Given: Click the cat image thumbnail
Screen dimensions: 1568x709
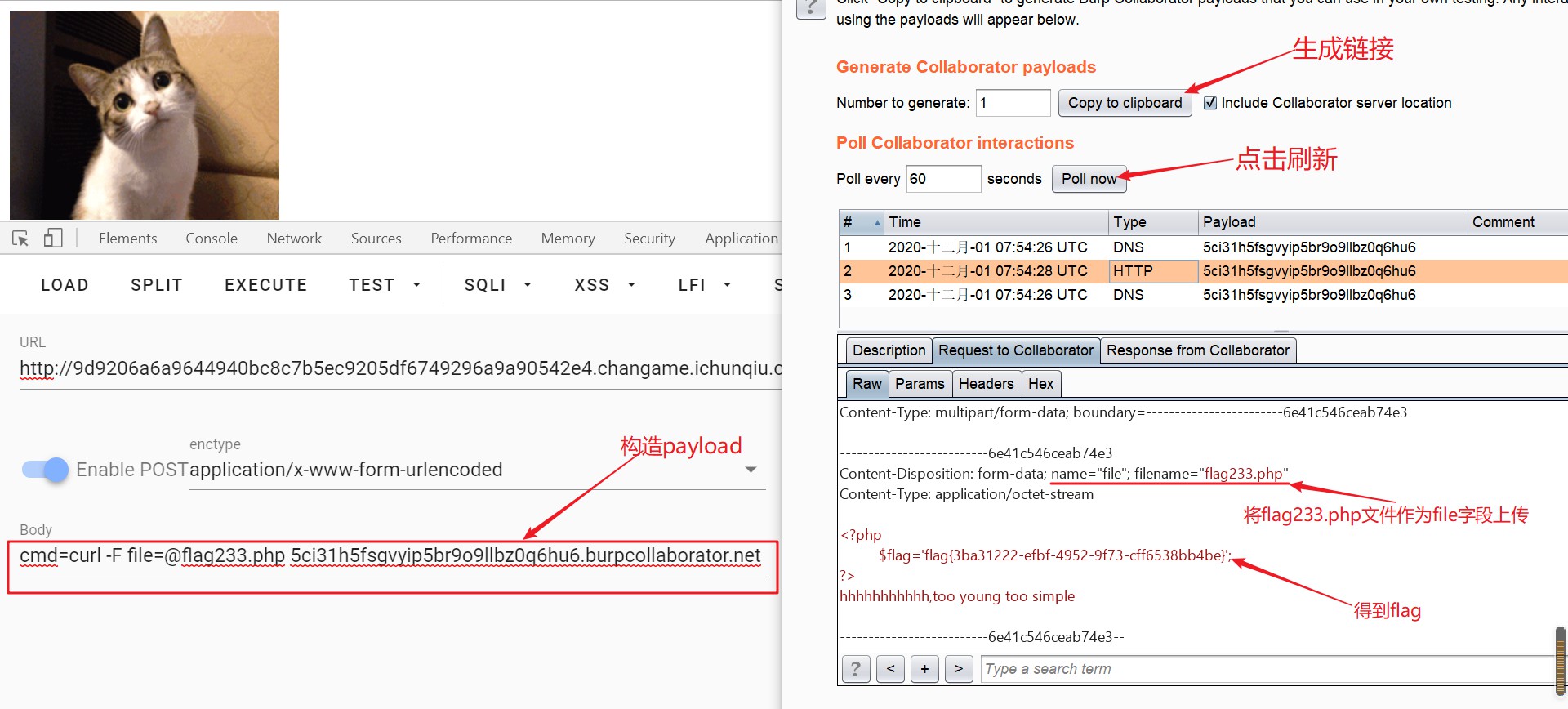Looking at the screenshot, I should pos(145,114).
